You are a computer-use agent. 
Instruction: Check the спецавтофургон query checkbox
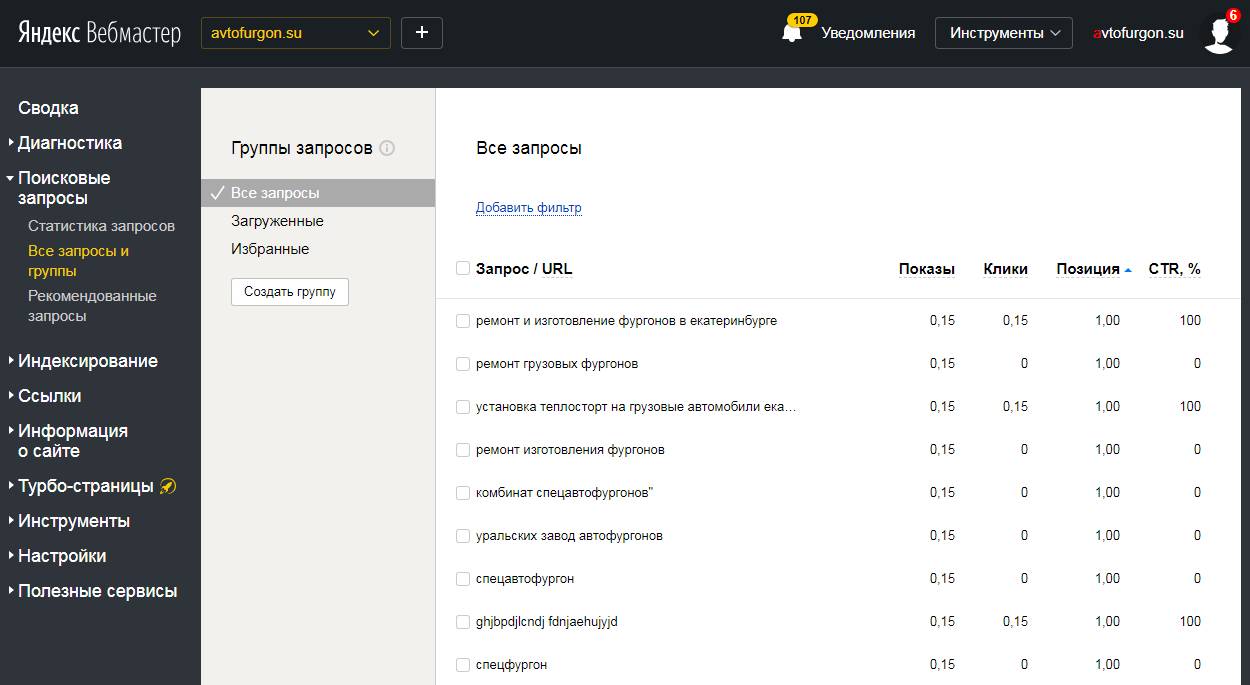(x=463, y=579)
